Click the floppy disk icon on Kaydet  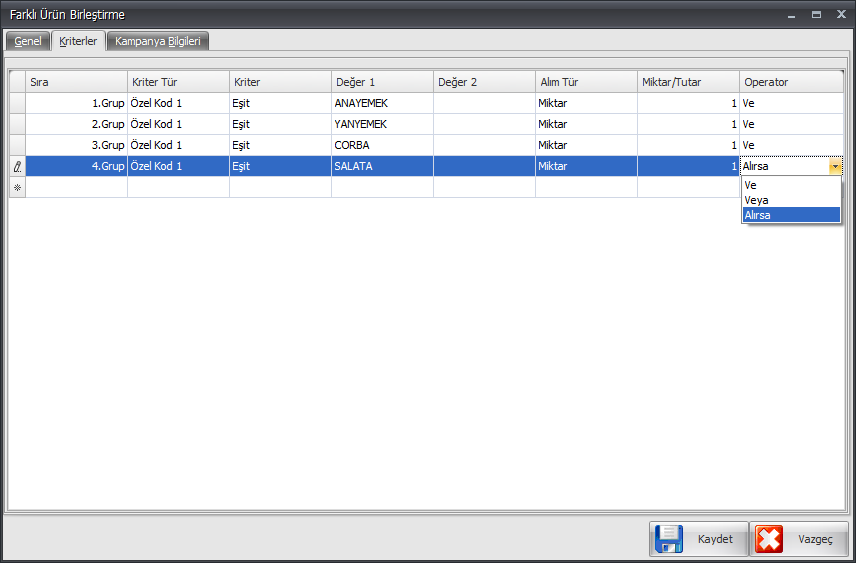(x=669, y=539)
